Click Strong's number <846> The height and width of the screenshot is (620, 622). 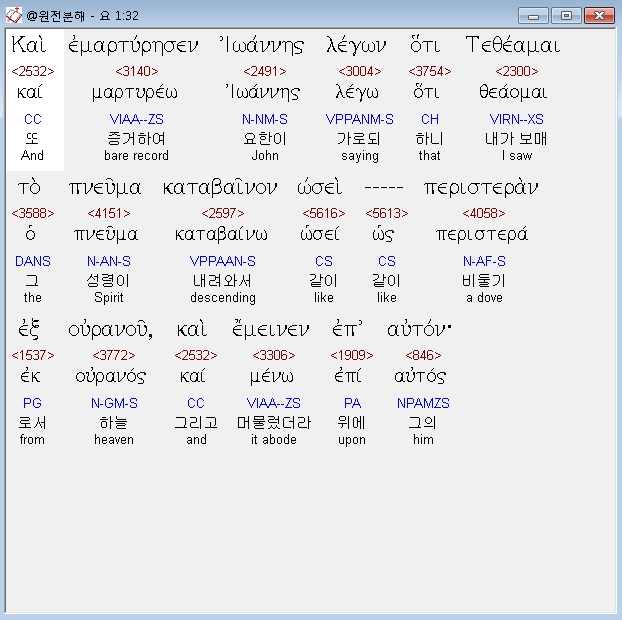point(423,355)
